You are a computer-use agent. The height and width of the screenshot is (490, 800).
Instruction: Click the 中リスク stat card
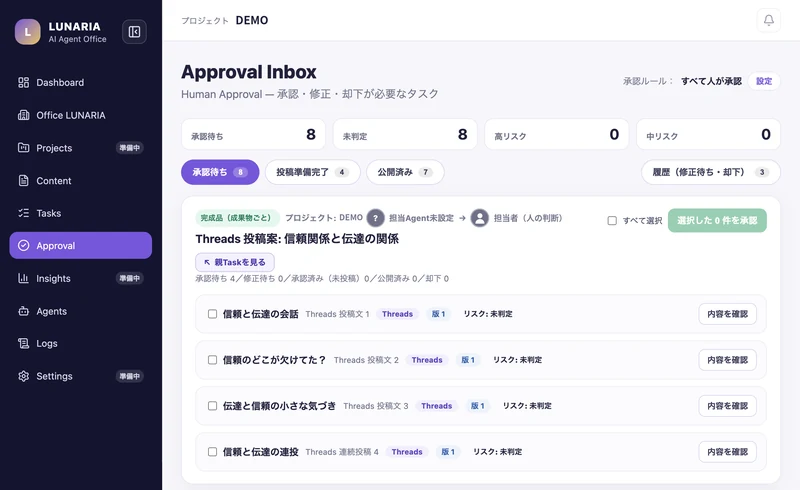708,134
